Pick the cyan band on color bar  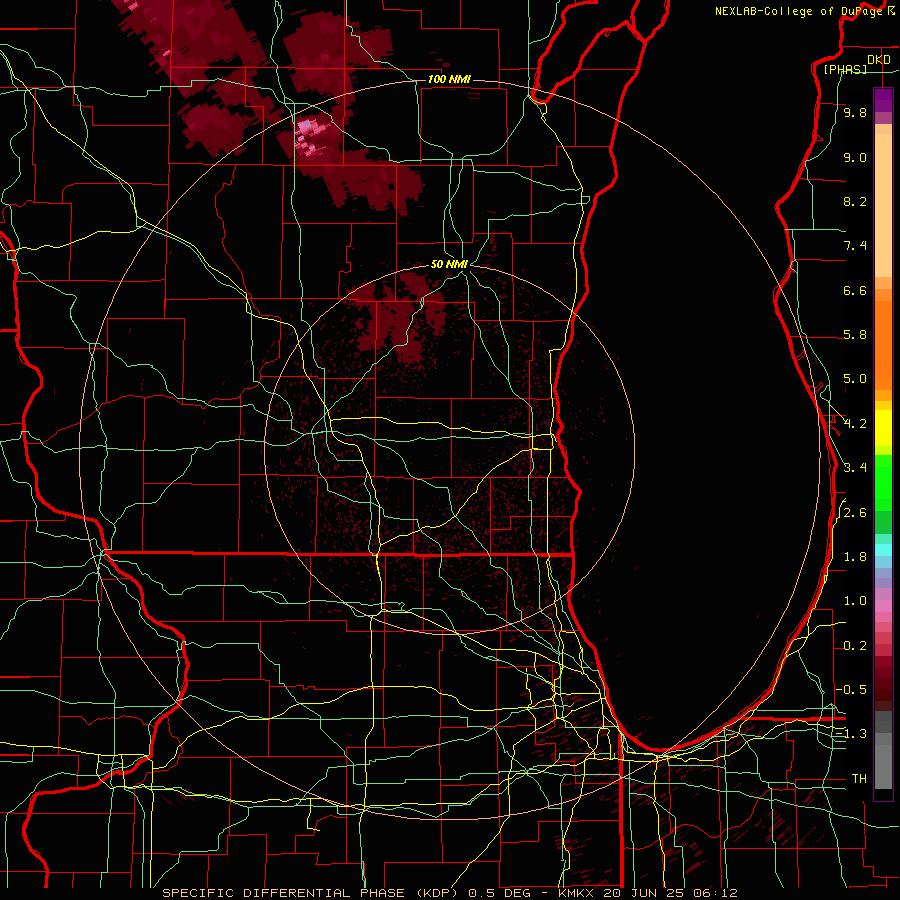(x=883, y=550)
